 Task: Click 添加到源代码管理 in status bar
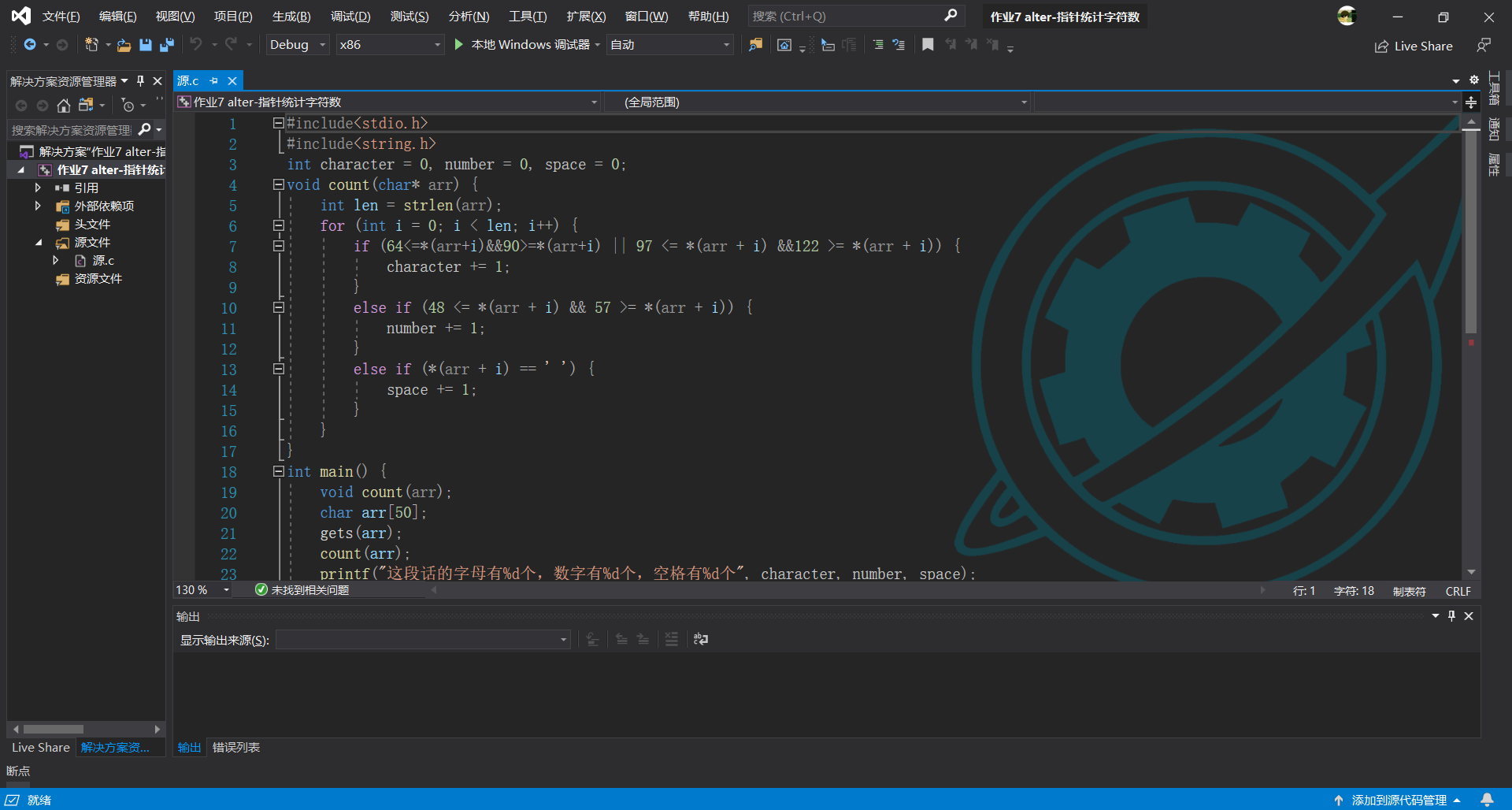[x=1399, y=800]
